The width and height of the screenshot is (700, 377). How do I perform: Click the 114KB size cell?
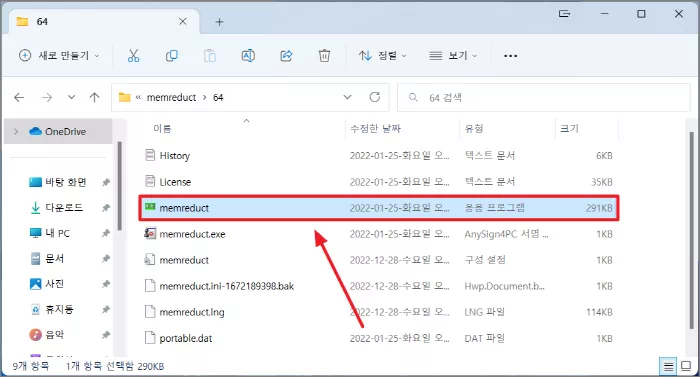(599, 312)
